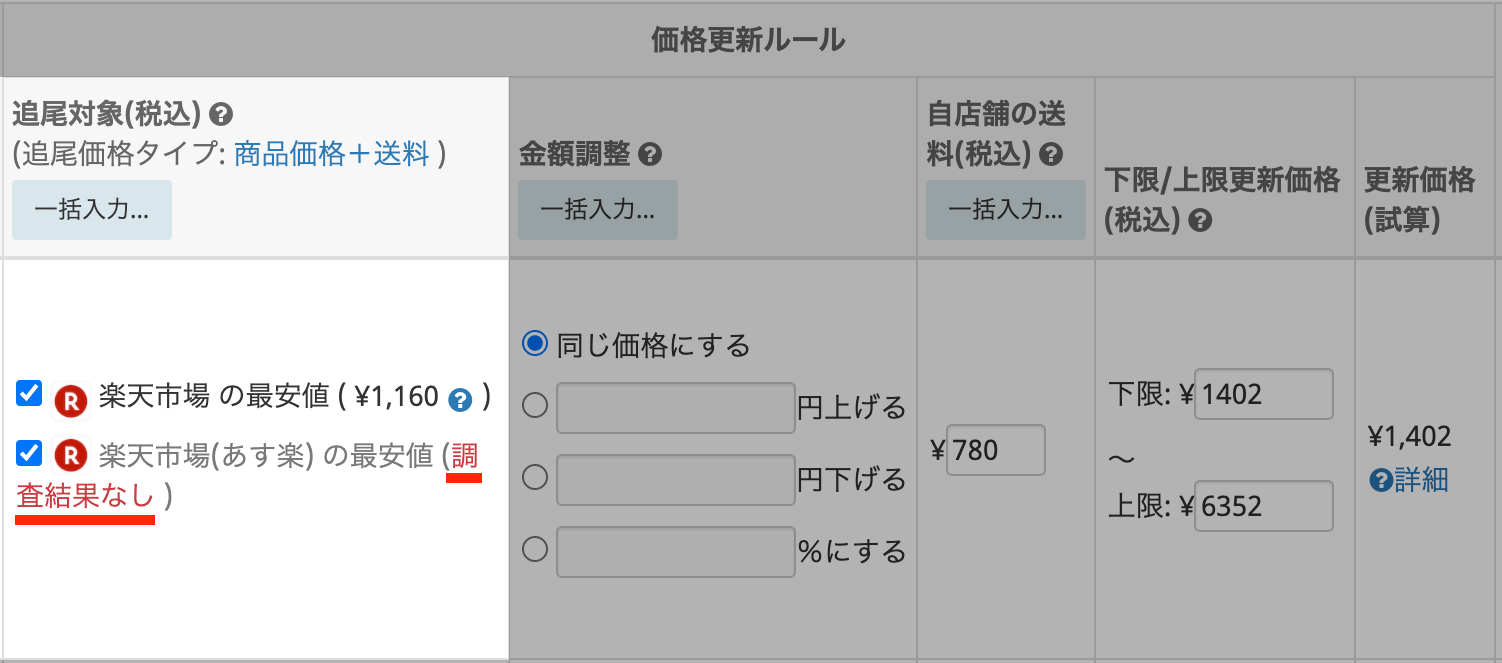
Task: Open 一括入力 under 追尾対象 column
Action: click(92, 210)
